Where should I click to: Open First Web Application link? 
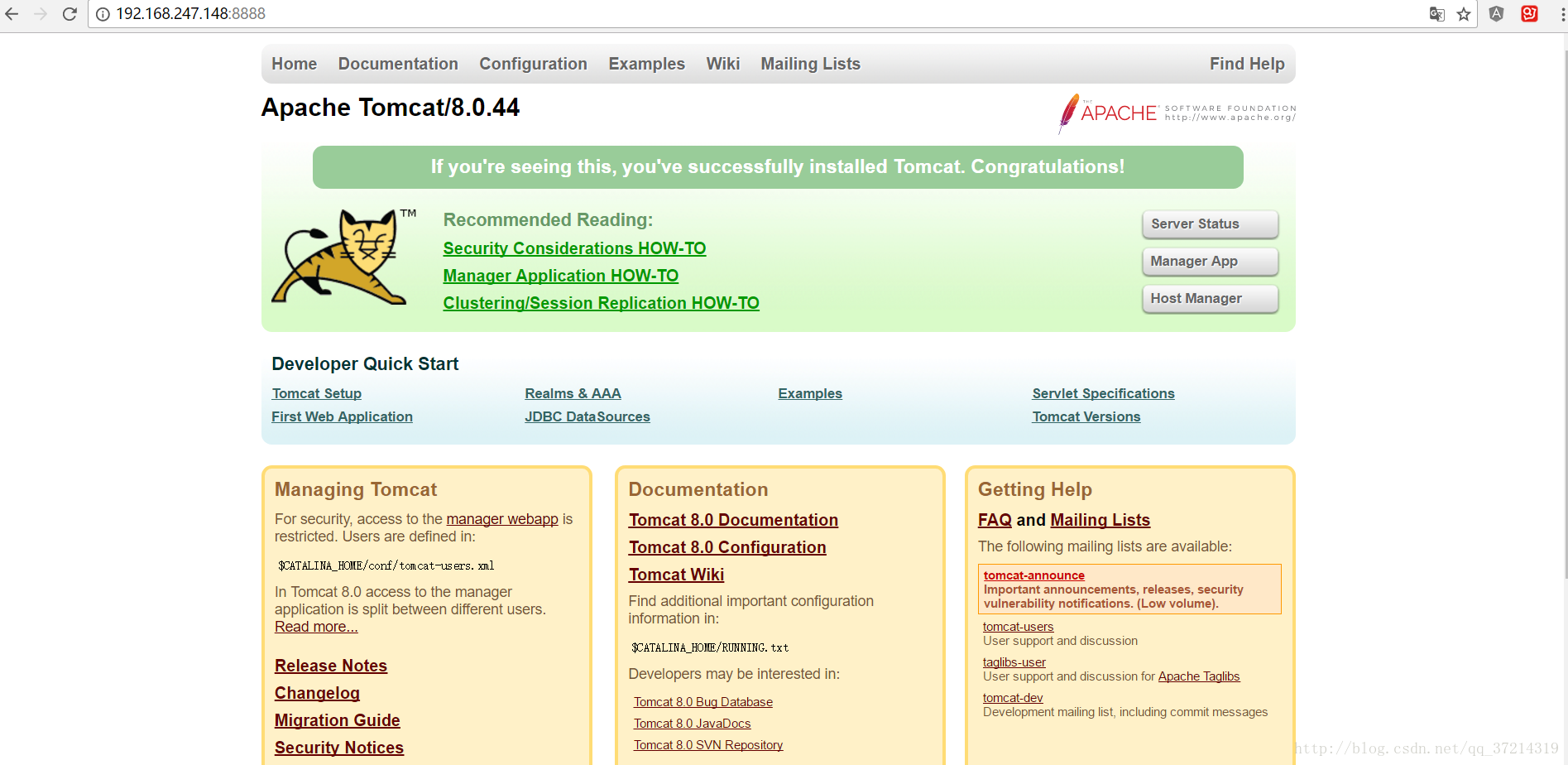(x=342, y=416)
